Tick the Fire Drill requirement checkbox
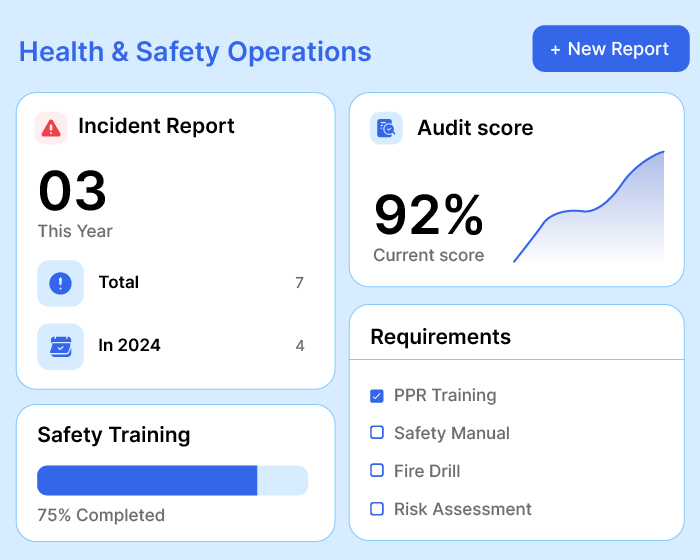This screenshot has height=560, width=700. pyautogui.click(x=377, y=471)
